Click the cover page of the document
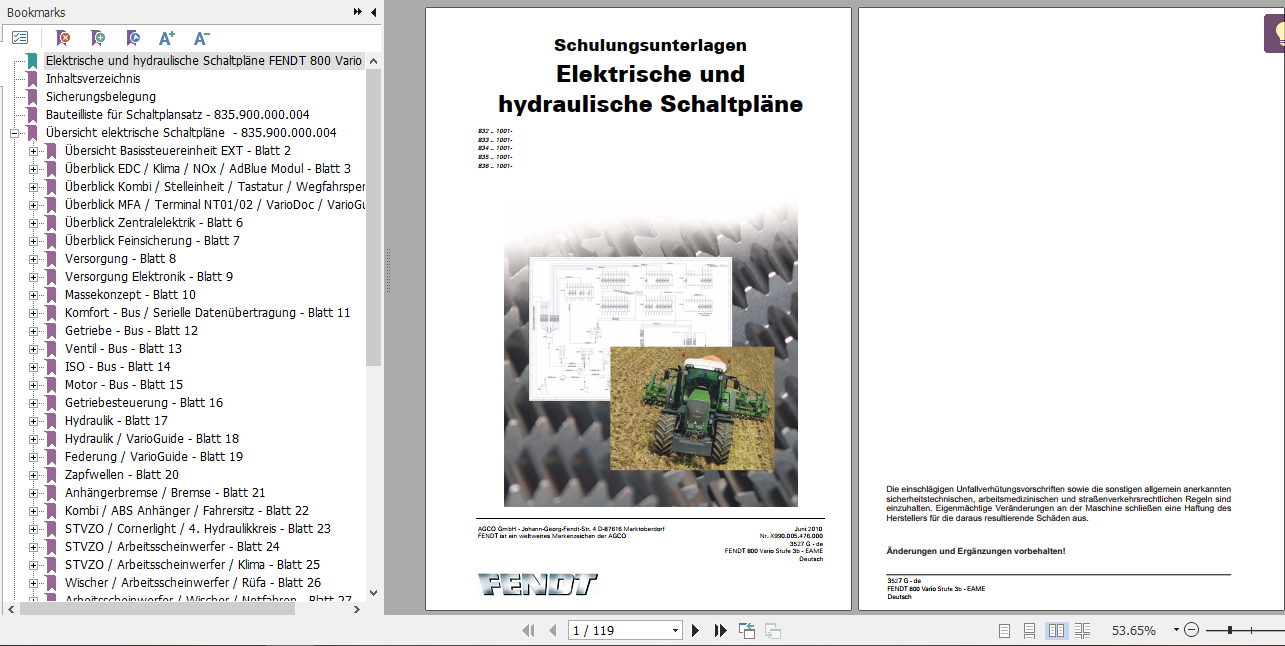This screenshot has width=1285, height=646. pyautogui.click(x=638, y=309)
